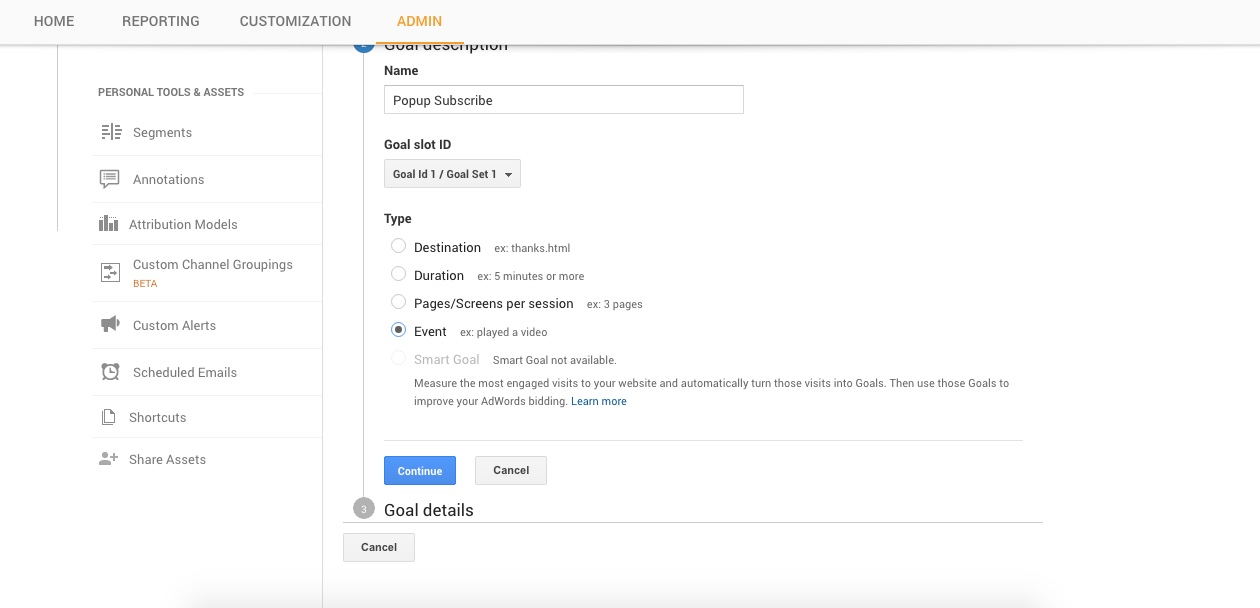This screenshot has height=608, width=1260.
Task: Open the ADMIN tab
Action: (419, 21)
